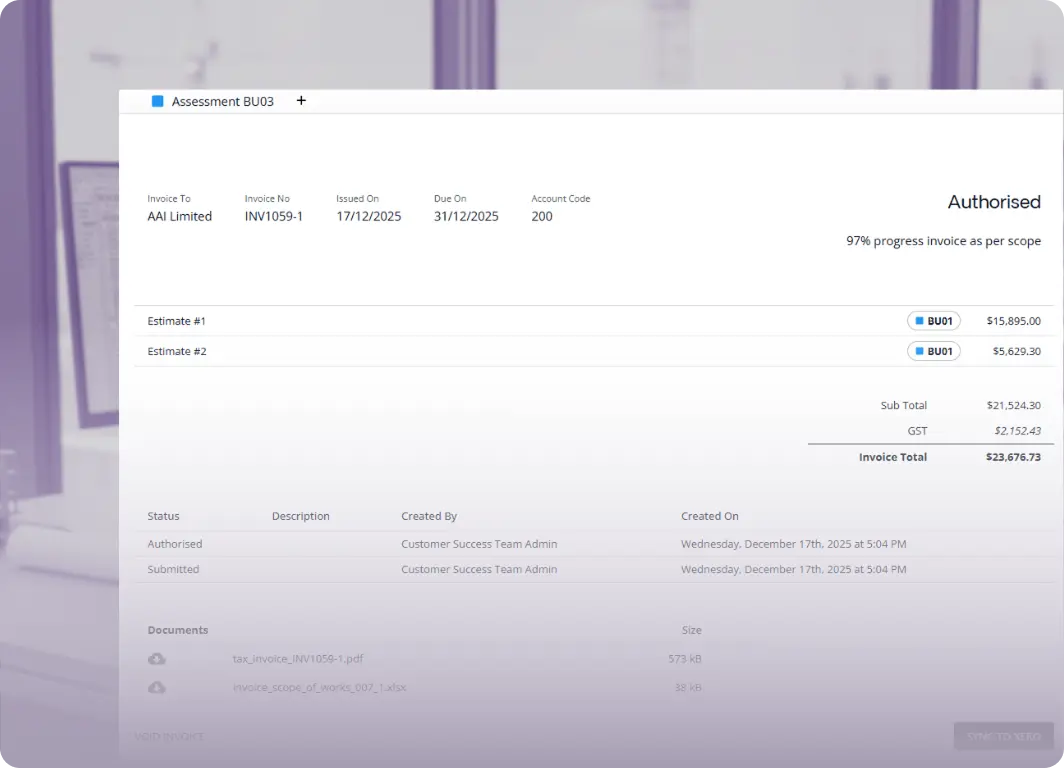Select the BU01 badge on Estimate #2
Image resolution: width=1064 pixels, height=768 pixels.
pyautogui.click(x=933, y=351)
